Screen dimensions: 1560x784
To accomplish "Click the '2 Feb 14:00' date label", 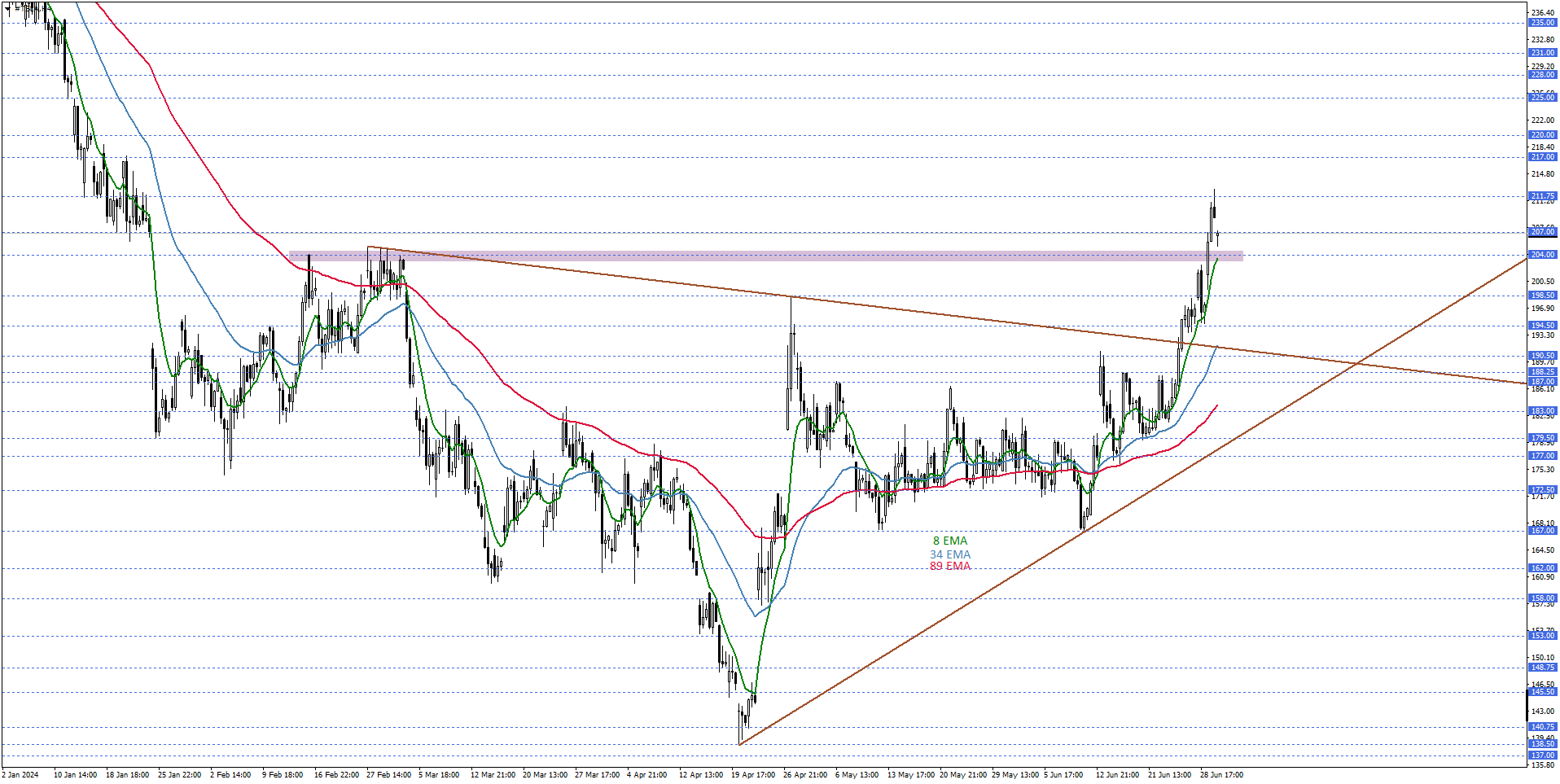I will (x=230, y=775).
